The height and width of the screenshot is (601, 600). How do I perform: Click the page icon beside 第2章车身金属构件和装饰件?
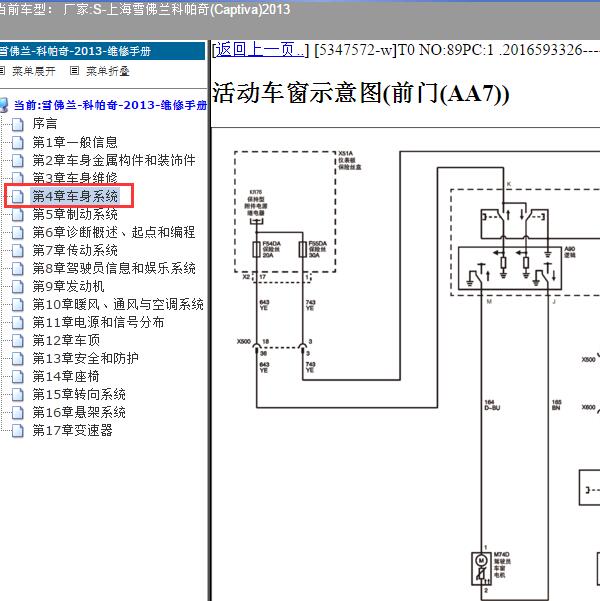pyautogui.click(x=17, y=160)
